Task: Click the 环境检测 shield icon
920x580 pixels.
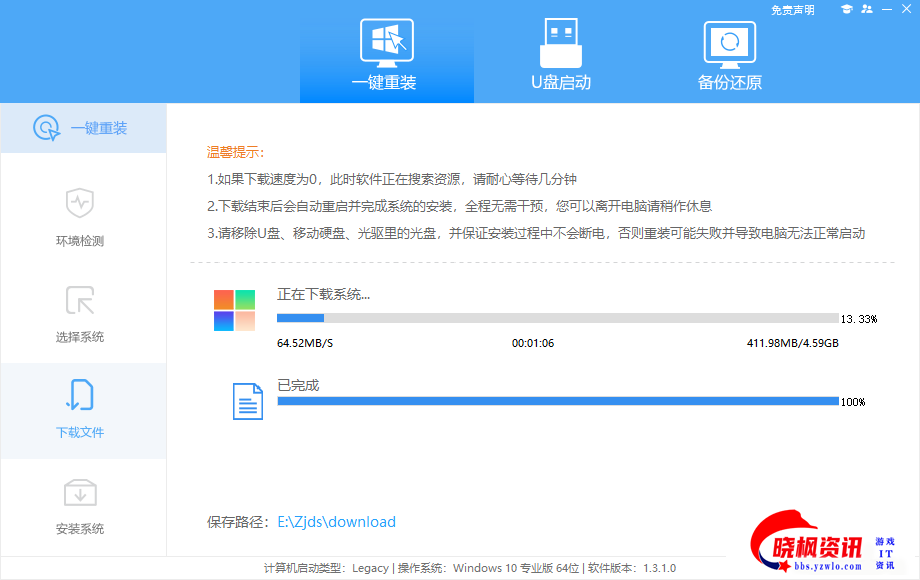Action: click(80, 203)
